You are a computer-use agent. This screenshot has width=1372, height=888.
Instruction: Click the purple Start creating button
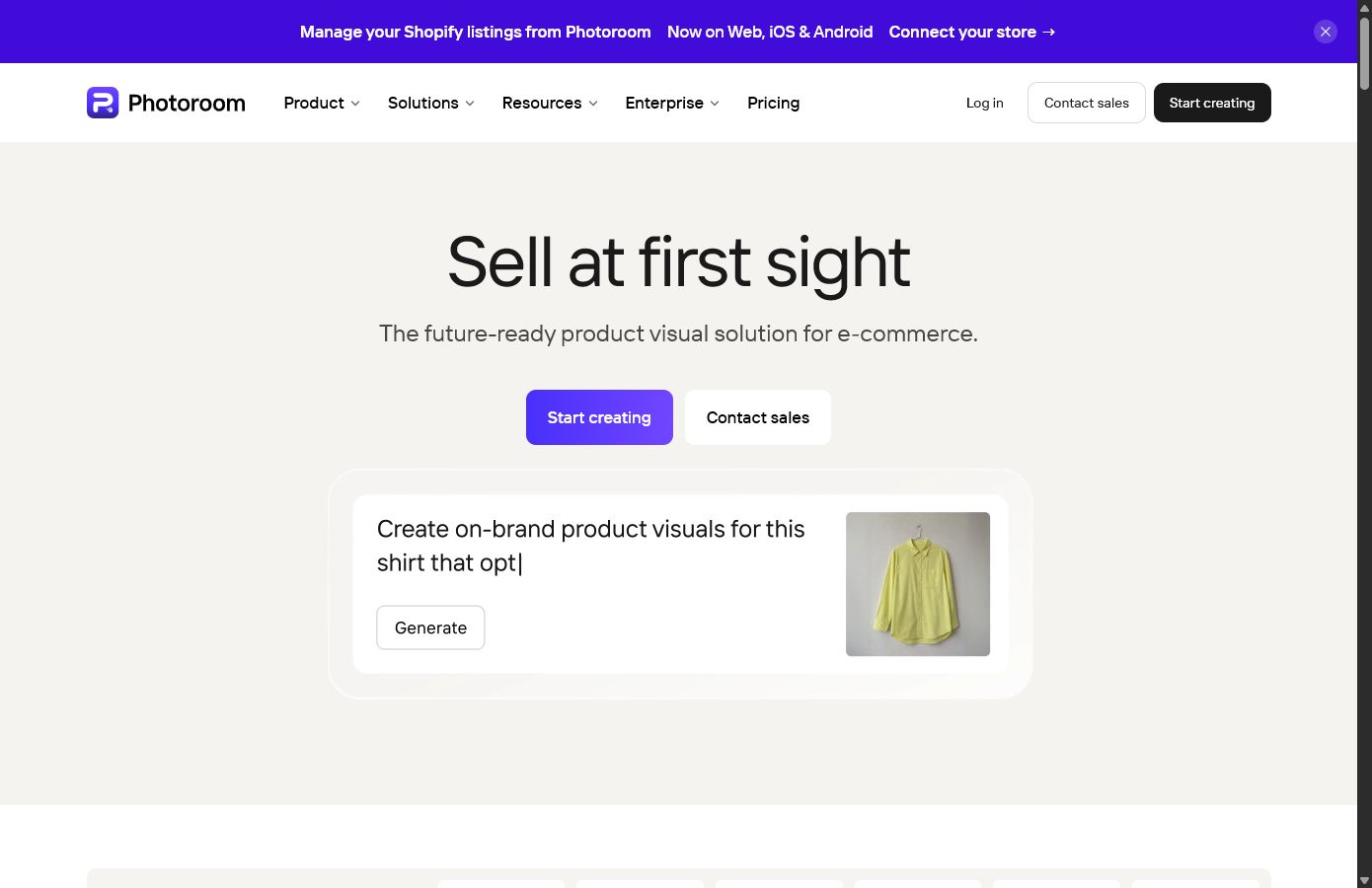[599, 417]
